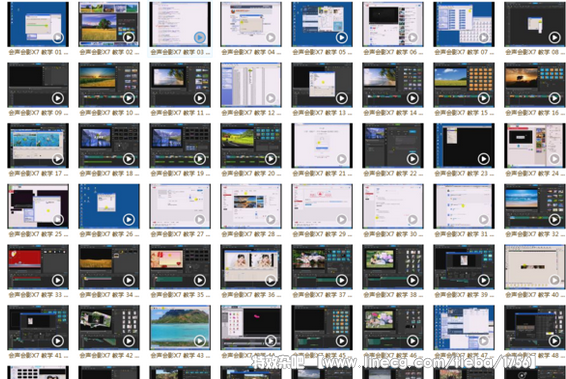Click play icon on 教学 26 thumbnail
The image size is (566, 379).
(x=129, y=219)
